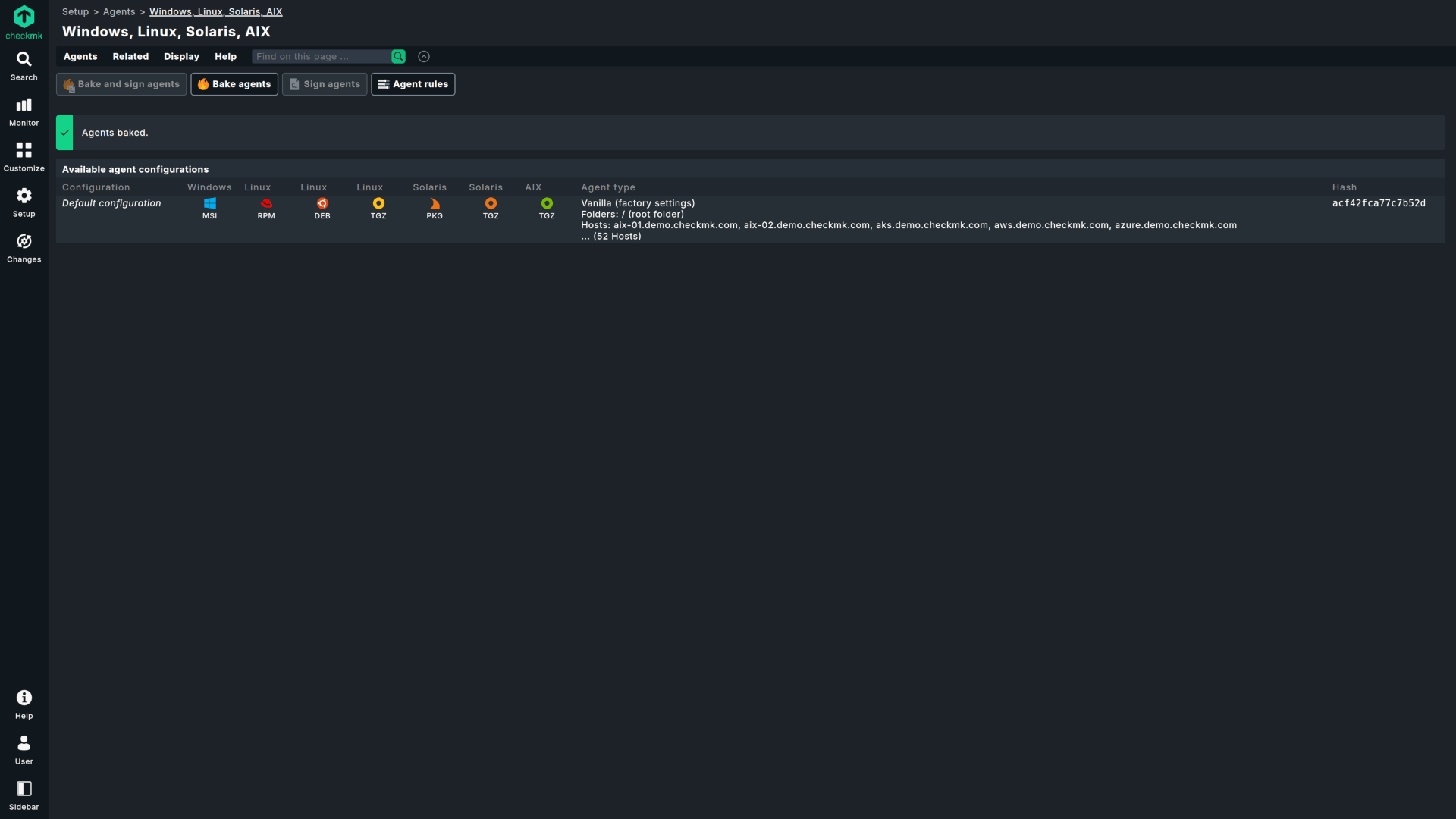Image resolution: width=1456 pixels, height=819 pixels.
Task: Open the Display dropdown menu
Action: [181, 57]
